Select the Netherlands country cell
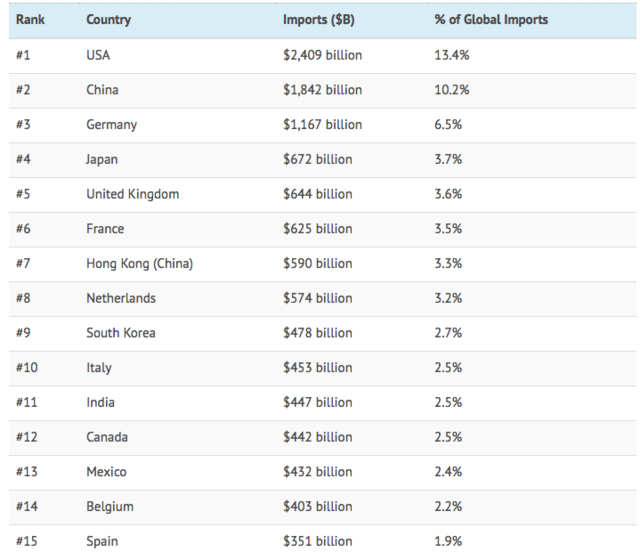Viewport: 640px width, 560px height. pos(121,298)
